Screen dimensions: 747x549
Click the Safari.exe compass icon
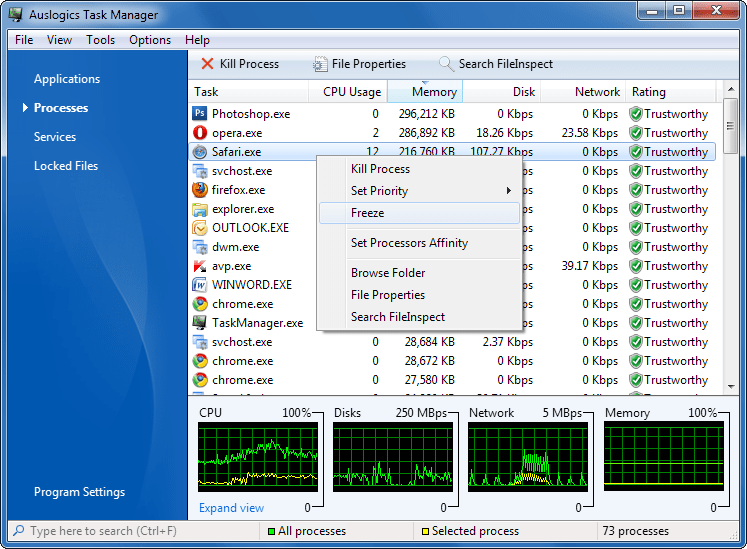tap(200, 152)
